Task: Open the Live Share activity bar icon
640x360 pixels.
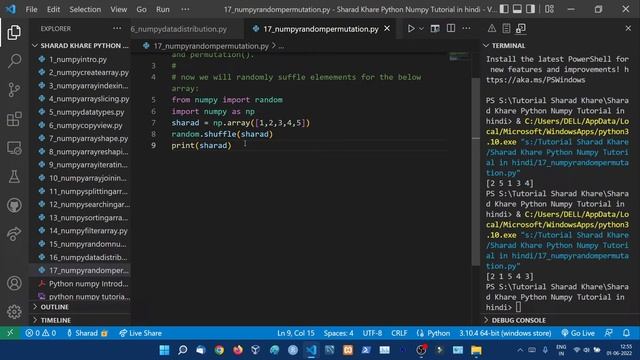Action: click(14, 234)
